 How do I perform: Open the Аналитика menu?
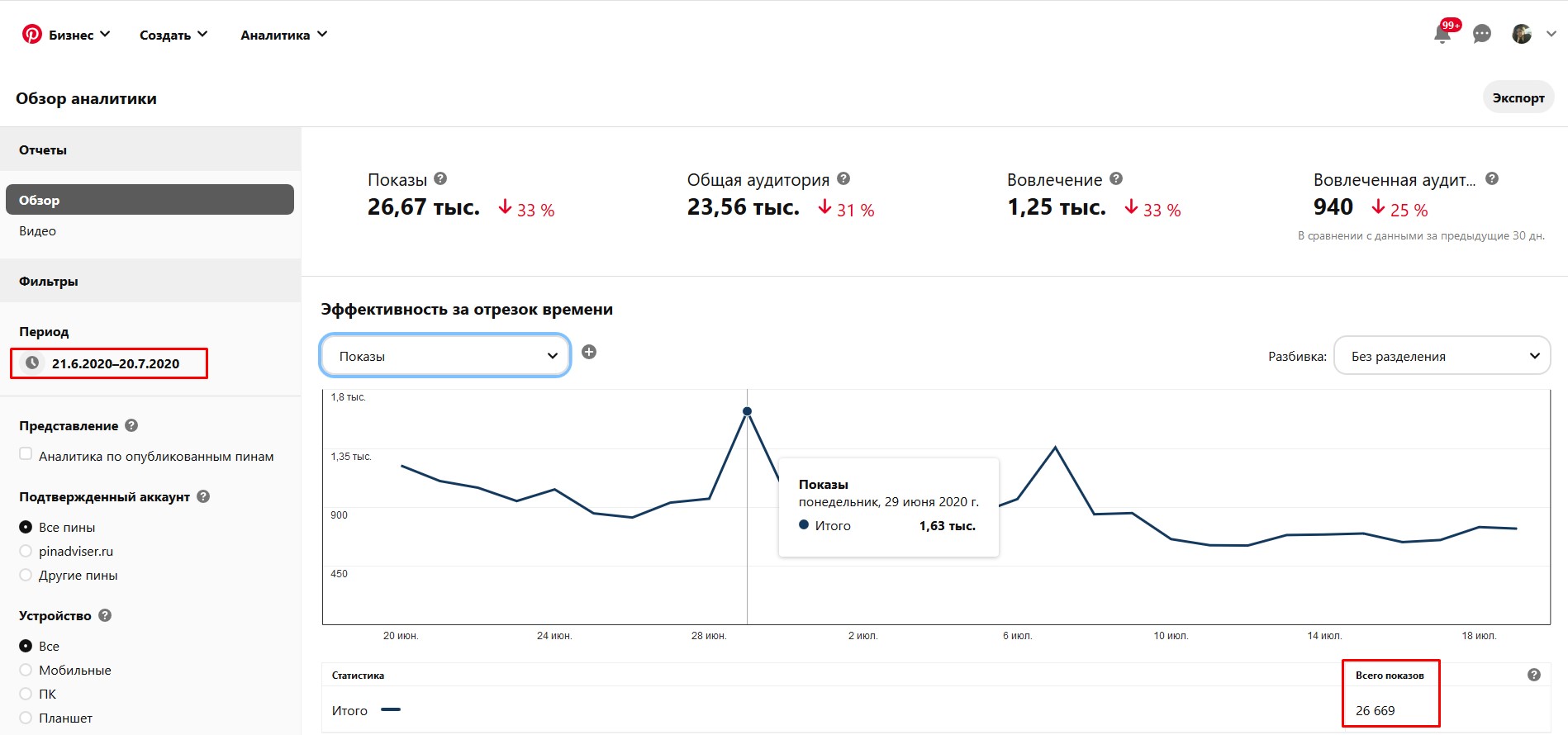283,35
